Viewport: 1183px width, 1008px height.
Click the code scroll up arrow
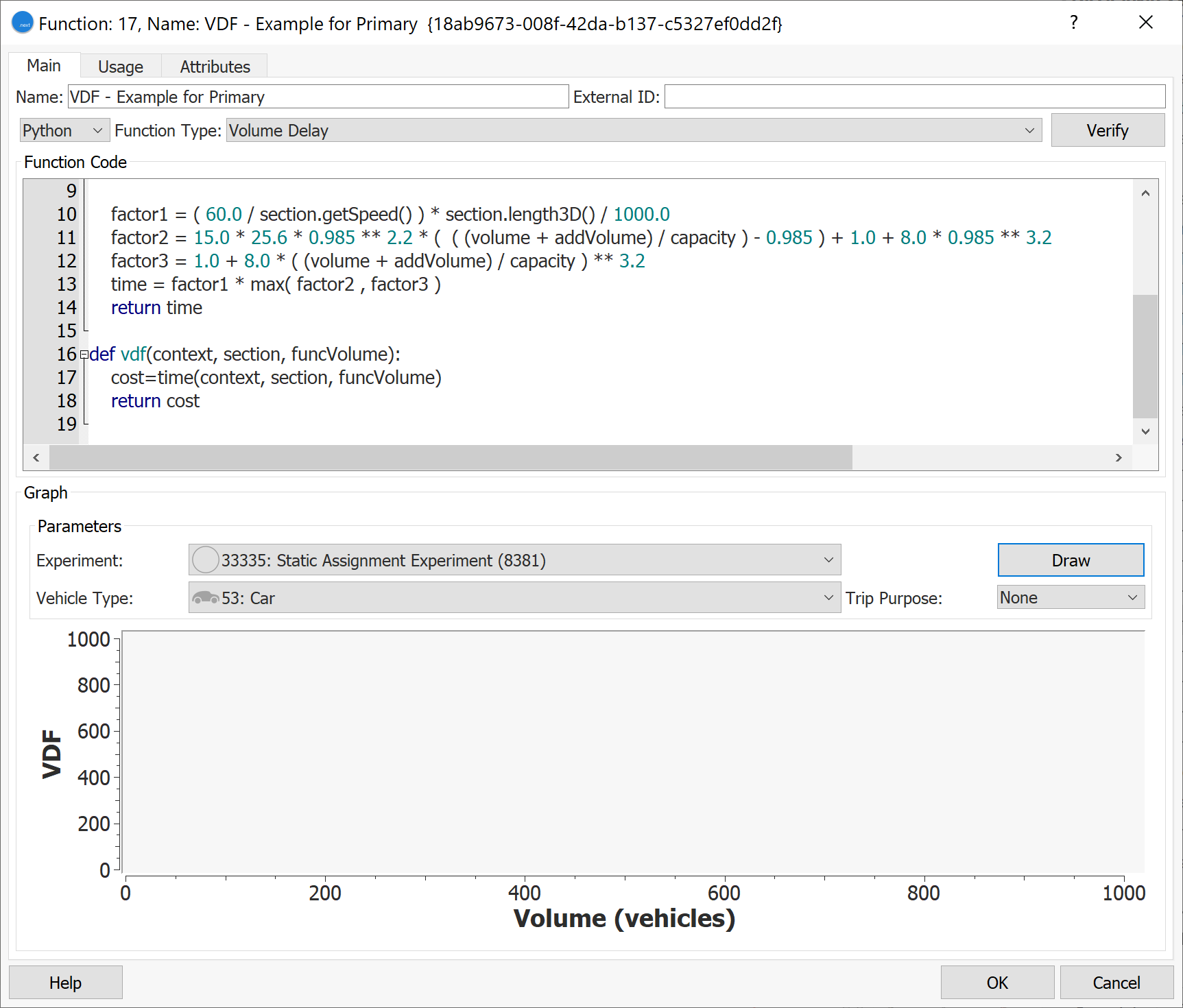pyautogui.click(x=1145, y=193)
